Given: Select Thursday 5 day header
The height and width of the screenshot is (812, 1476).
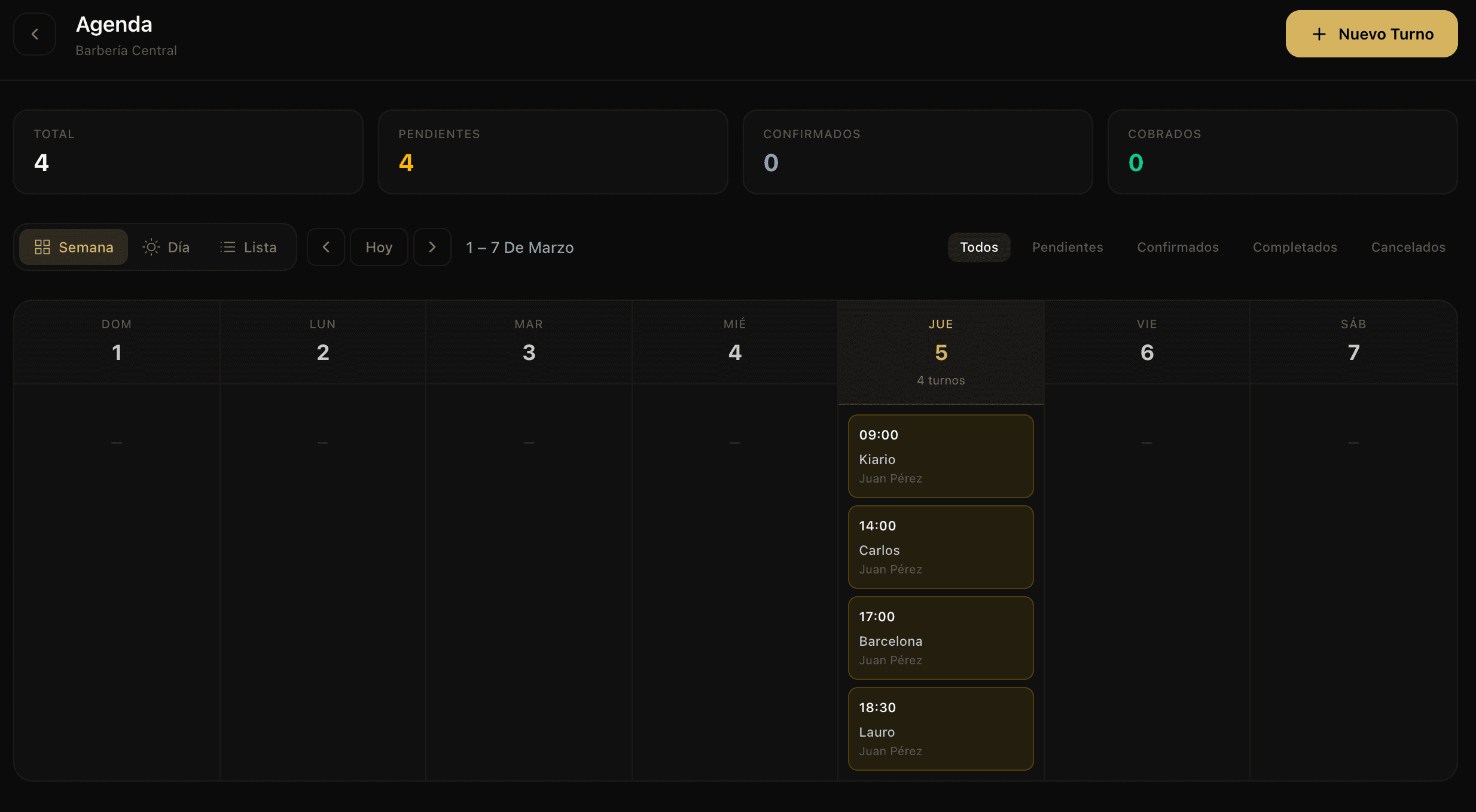Looking at the screenshot, I should (941, 352).
